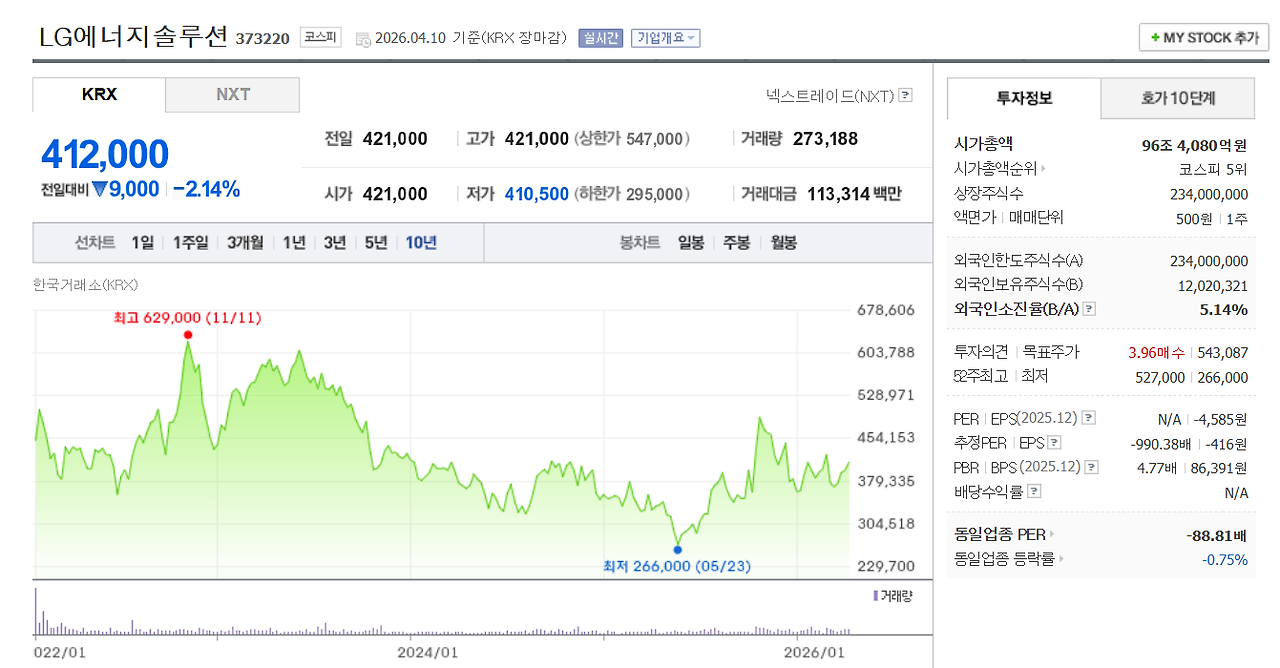Click the 저가 value 410,500
The height and width of the screenshot is (668, 1280).
point(537,194)
